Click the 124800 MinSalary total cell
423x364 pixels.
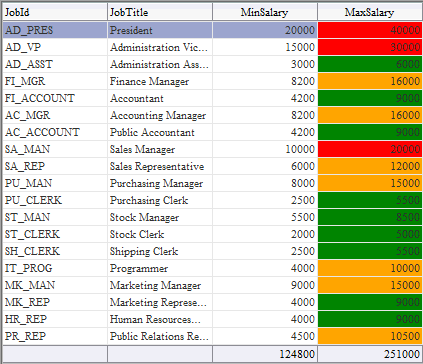[265, 354]
